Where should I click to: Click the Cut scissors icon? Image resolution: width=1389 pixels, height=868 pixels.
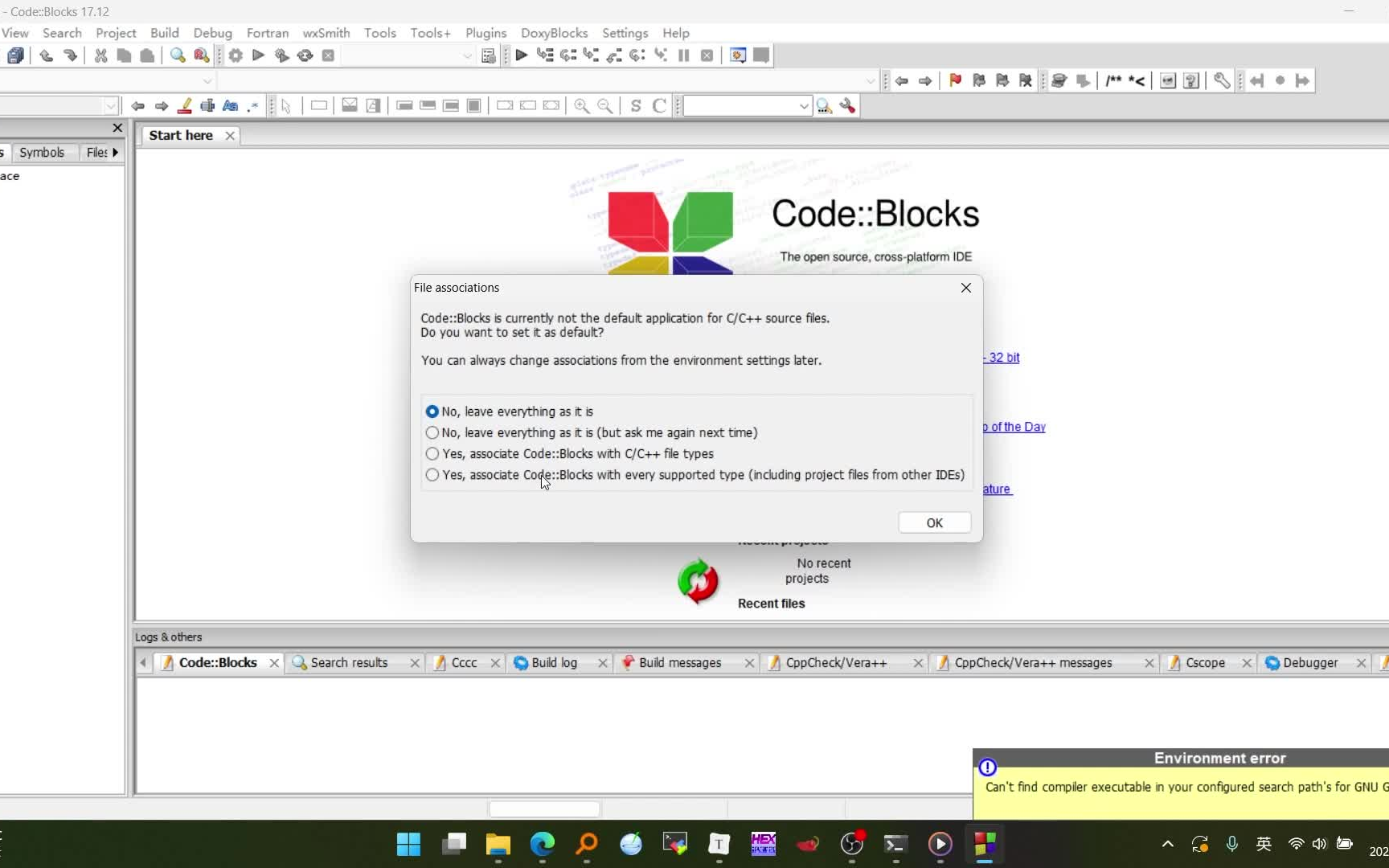pyautogui.click(x=100, y=55)
